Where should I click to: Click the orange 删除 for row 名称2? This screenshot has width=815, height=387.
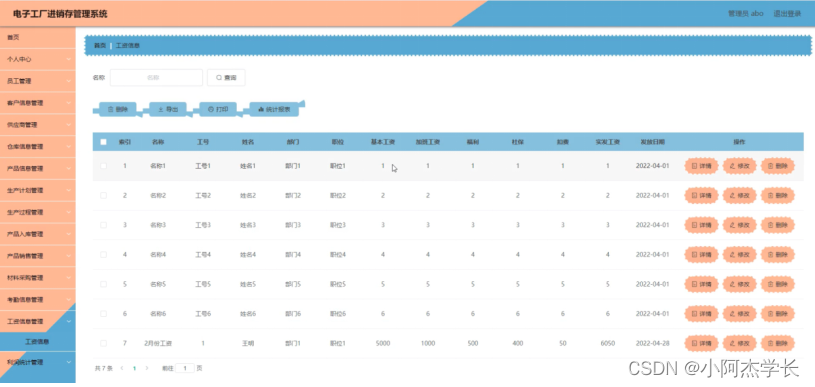(x=778, y=196)
